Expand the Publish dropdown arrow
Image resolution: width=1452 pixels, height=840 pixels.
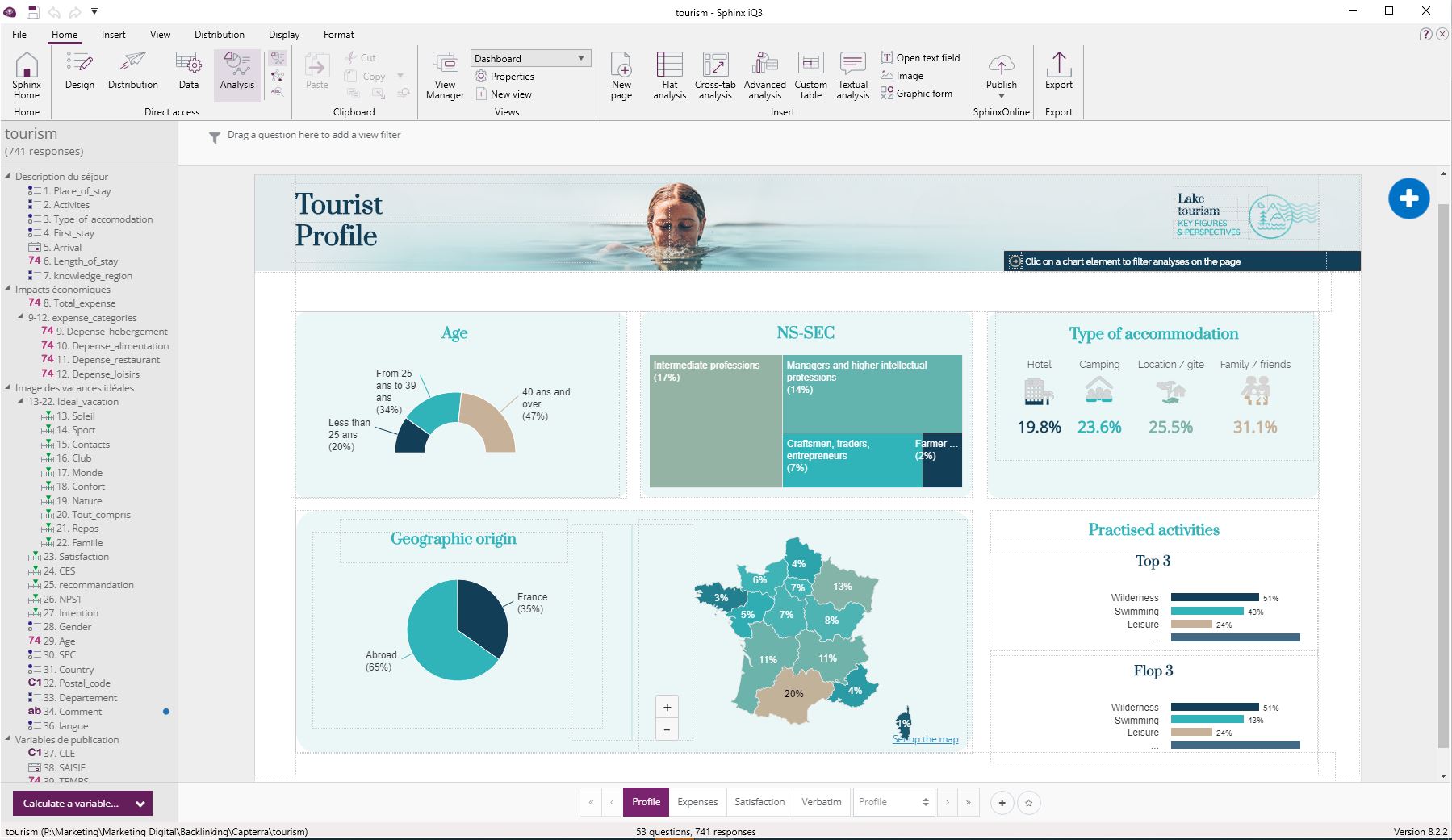(x=1001, y=96)
